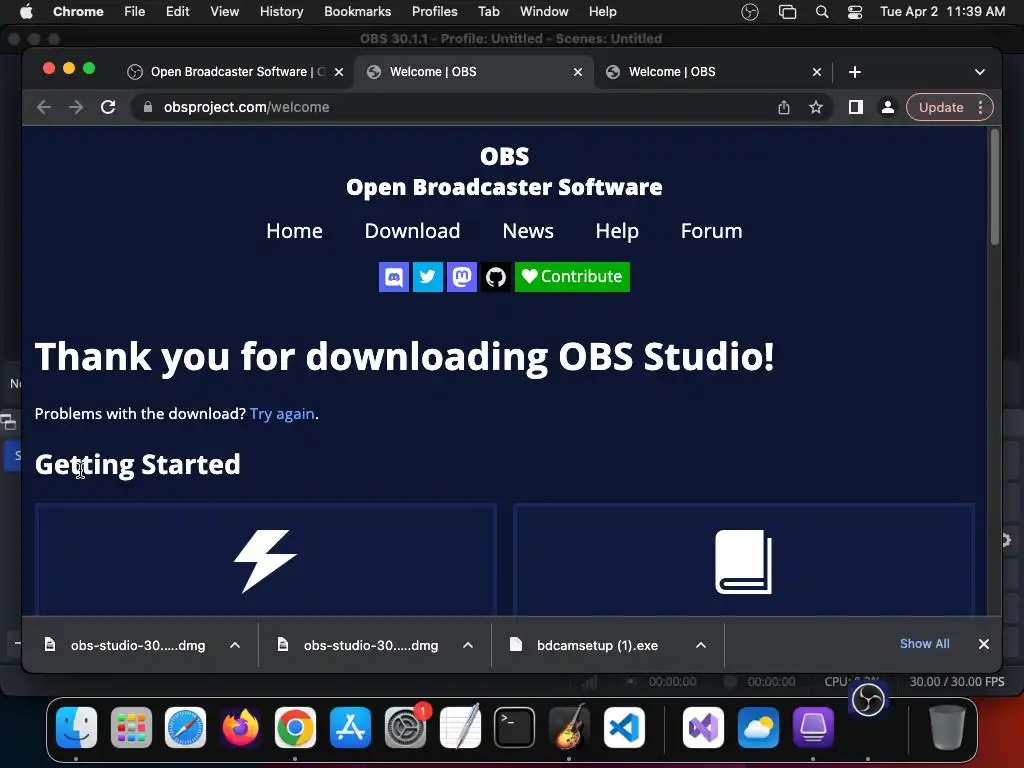Viewport: 1024px width, 768px height.
Task: Open the News link
Action: [528, 231]
